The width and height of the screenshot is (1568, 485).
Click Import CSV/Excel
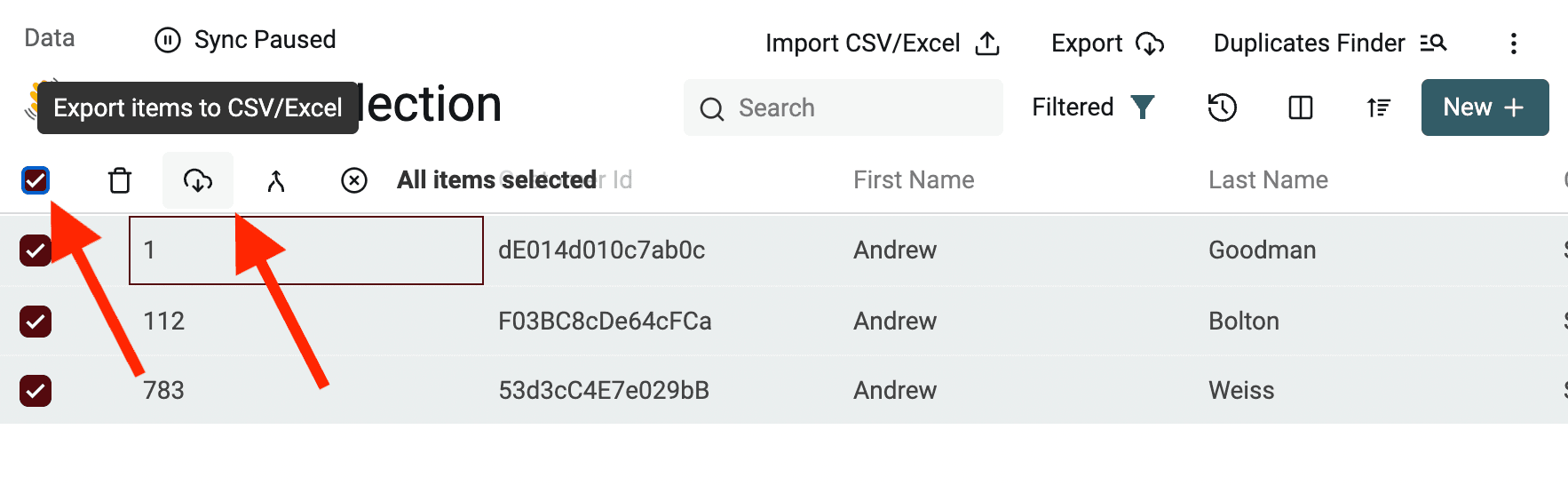pos(882,43)
